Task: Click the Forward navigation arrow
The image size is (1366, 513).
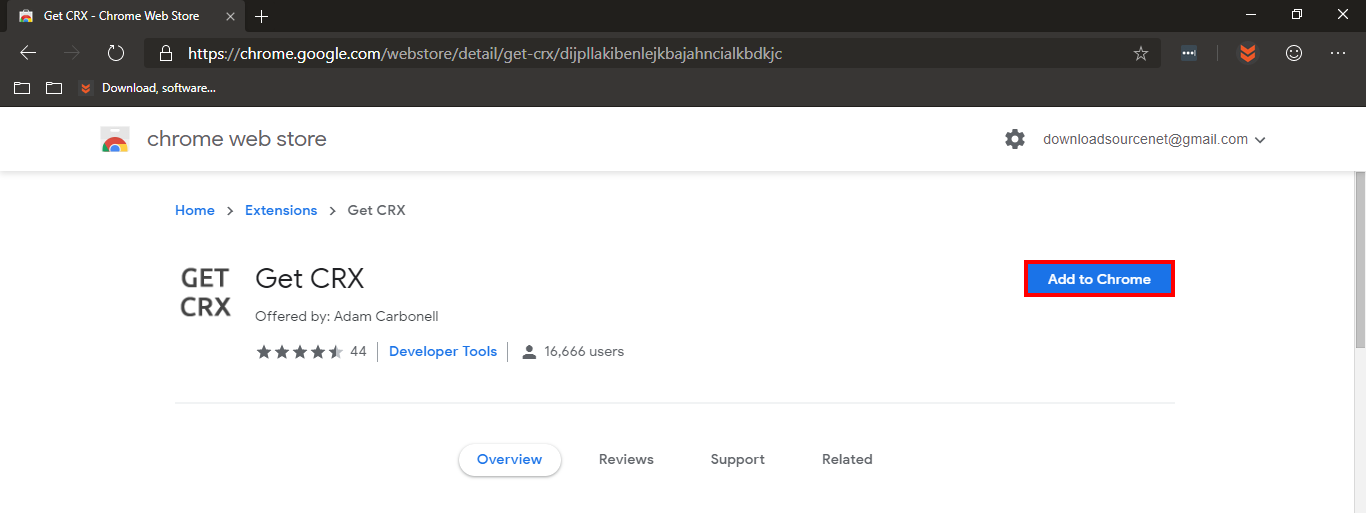Action: coord(71,53)
